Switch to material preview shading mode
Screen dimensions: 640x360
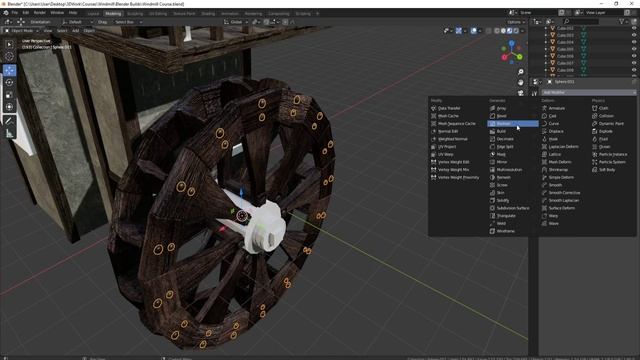(x=509, y=31)
